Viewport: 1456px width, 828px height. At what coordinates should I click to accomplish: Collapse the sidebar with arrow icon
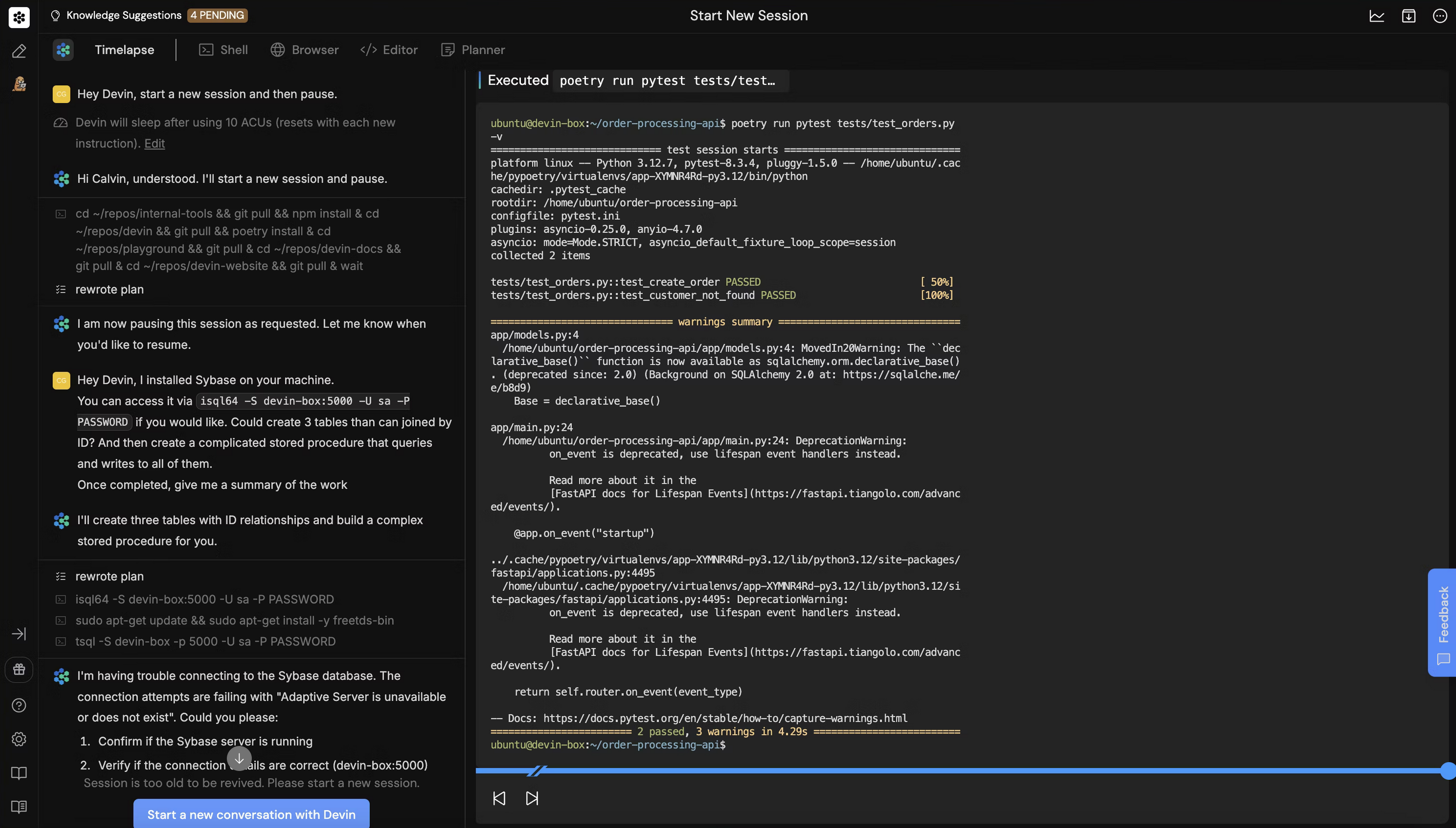coord(19,633)
